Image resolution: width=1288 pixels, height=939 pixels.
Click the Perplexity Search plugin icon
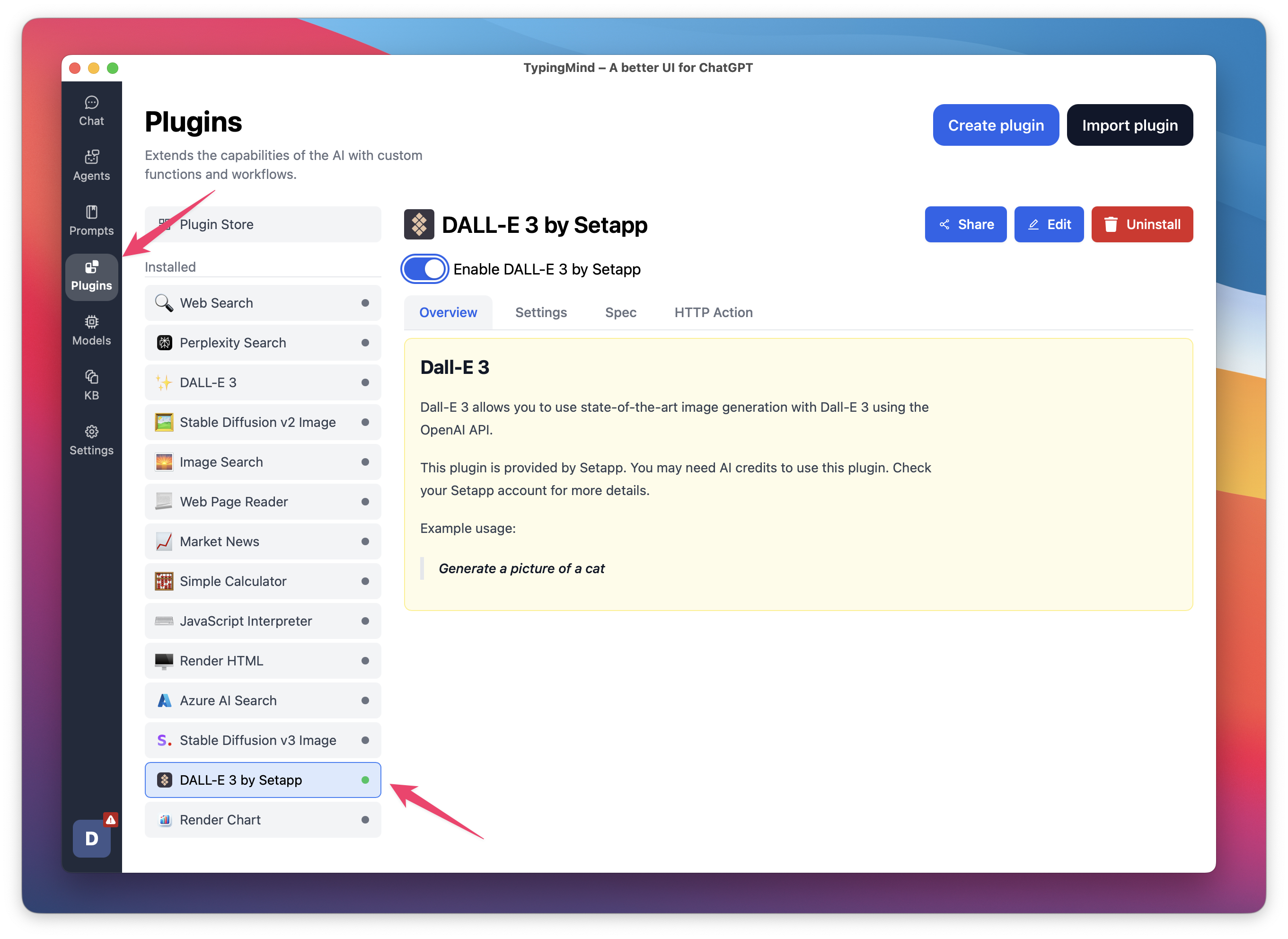[x=164, y=343]
